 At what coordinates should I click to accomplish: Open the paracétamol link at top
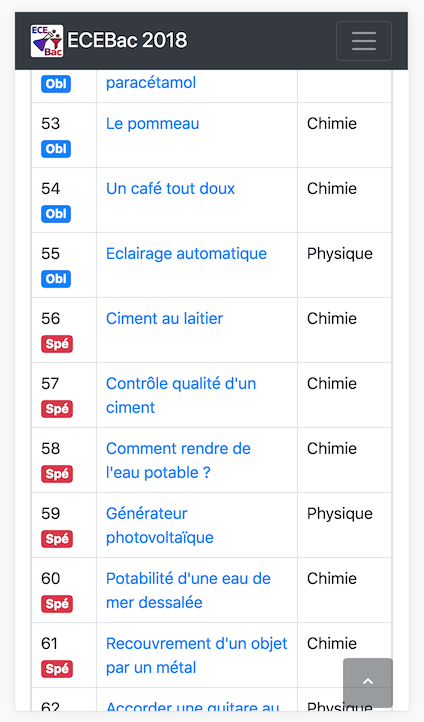point(151,83)
